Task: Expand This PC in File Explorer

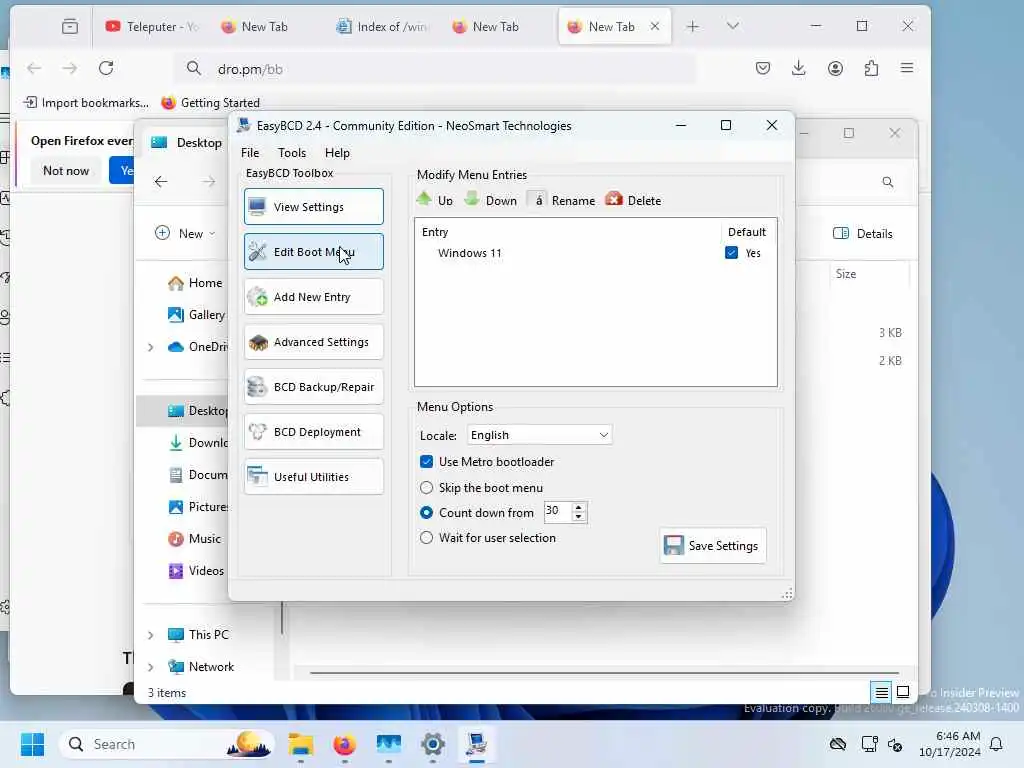Action: [151, 635]
